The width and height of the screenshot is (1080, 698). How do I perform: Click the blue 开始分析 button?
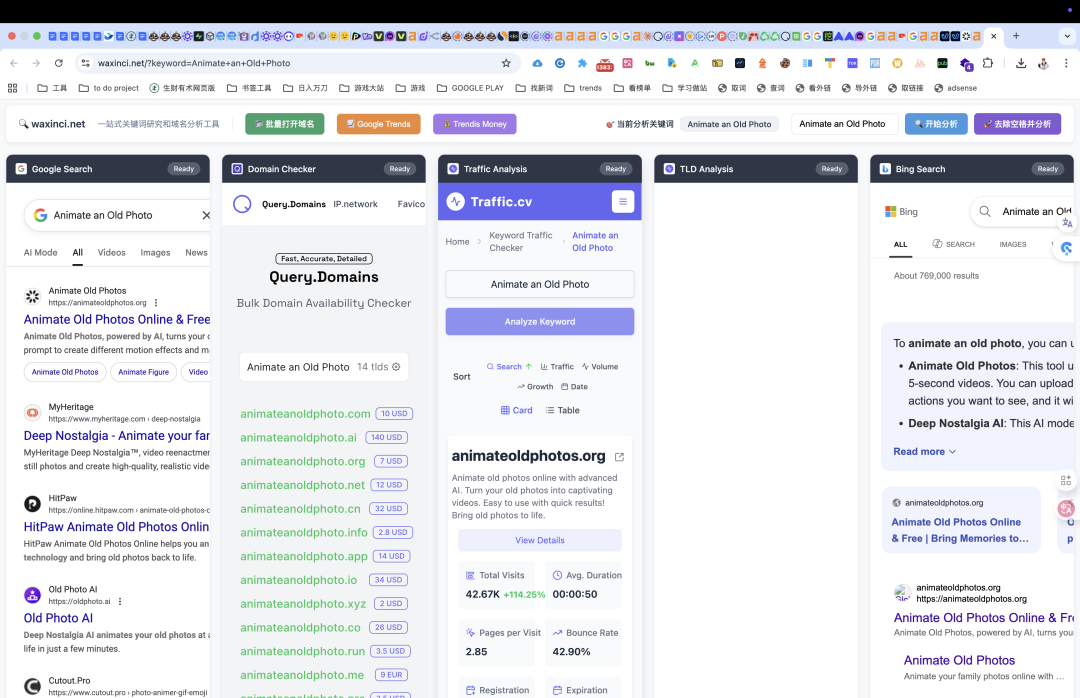click(936, 124)
